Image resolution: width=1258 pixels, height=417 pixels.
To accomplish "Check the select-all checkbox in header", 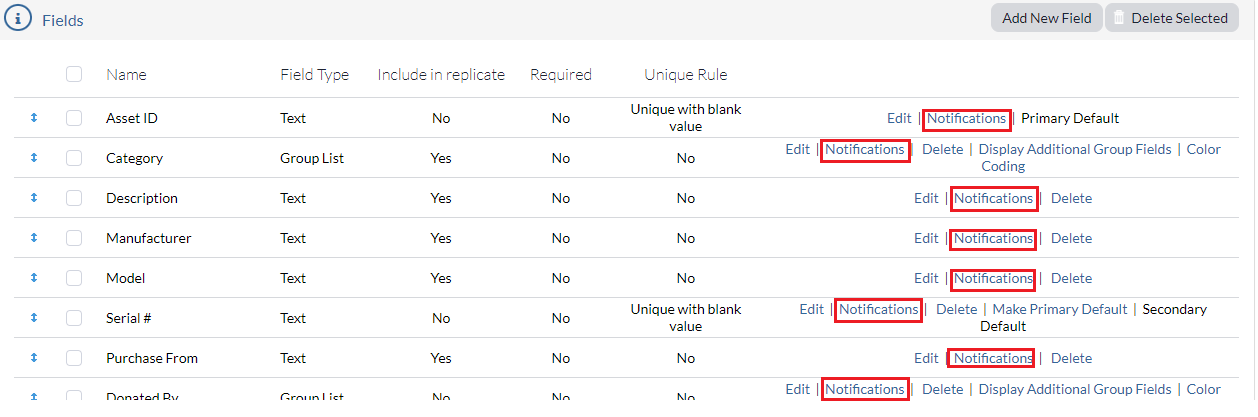I will pyautogui.click(x=74, y=74).
